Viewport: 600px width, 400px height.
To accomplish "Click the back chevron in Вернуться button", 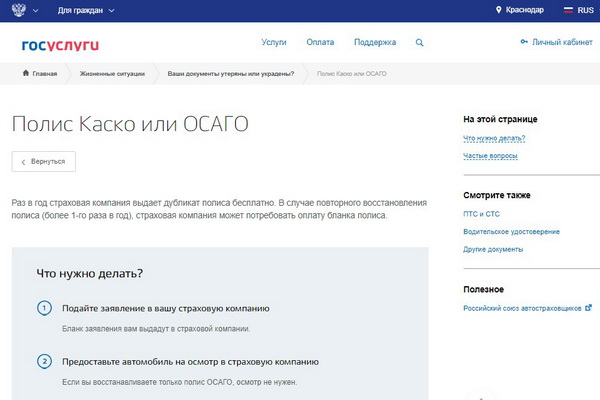I will point(23,162).
